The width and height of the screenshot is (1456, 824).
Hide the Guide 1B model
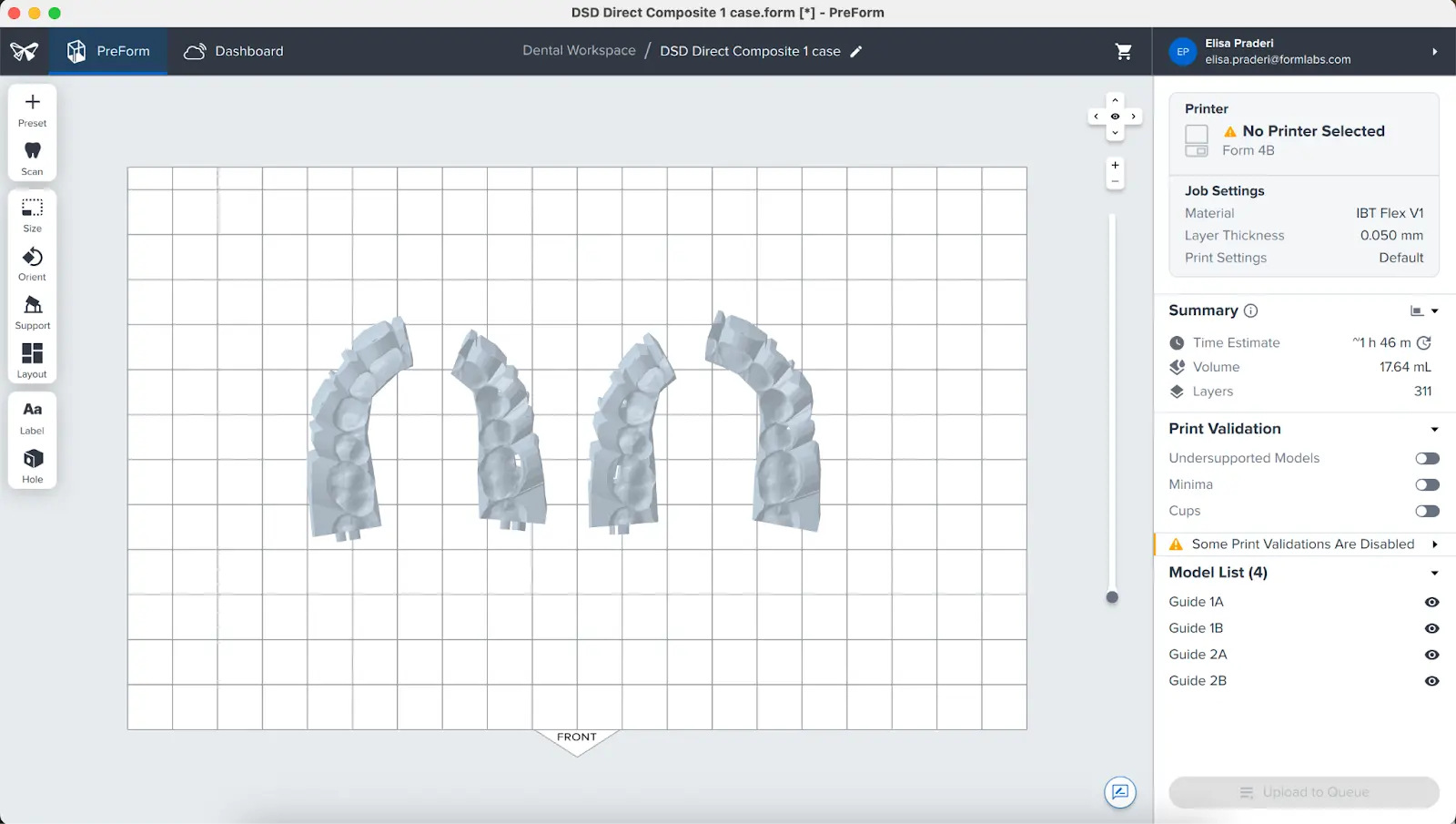pyautogui.click(x=1431, y=628)
